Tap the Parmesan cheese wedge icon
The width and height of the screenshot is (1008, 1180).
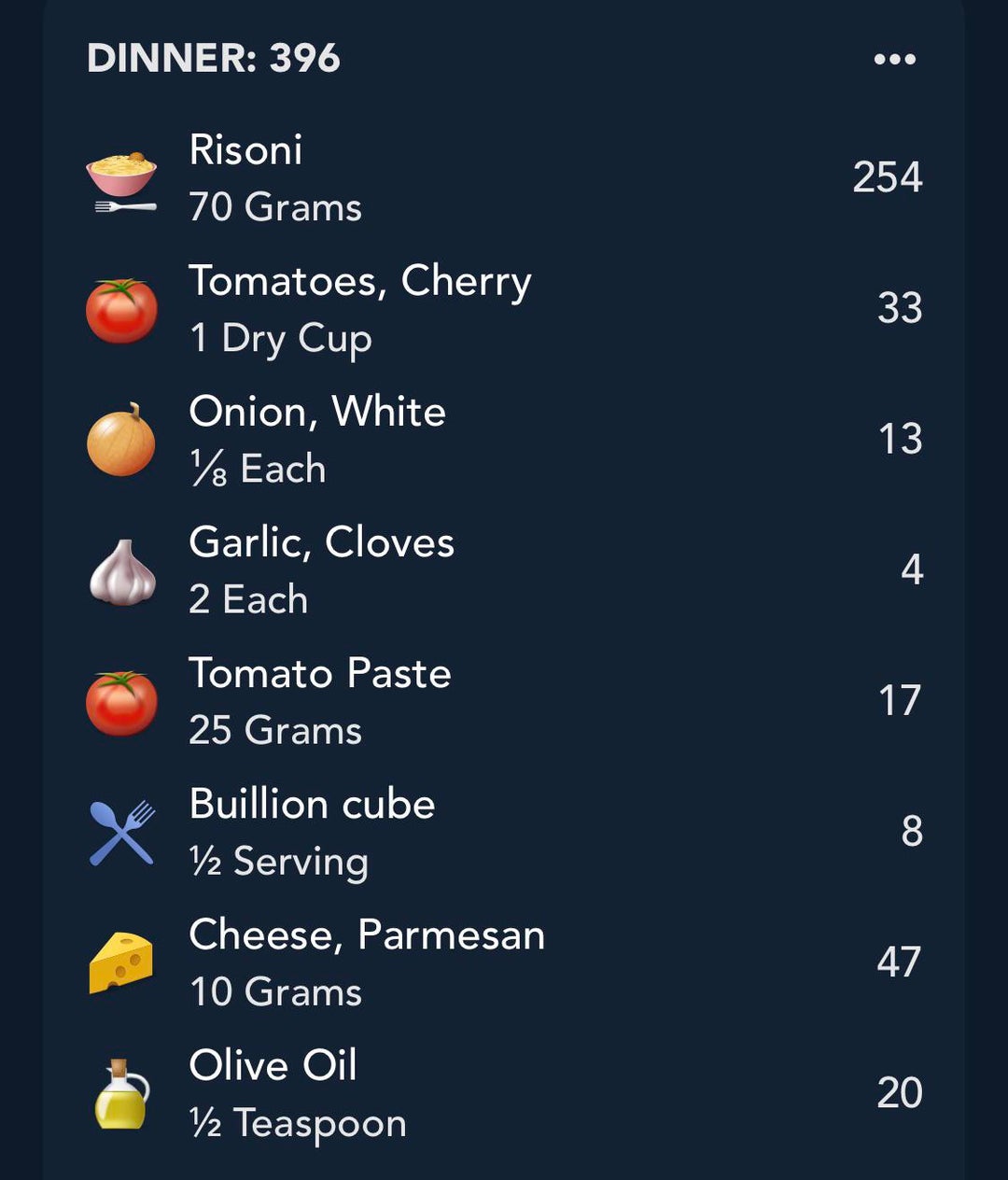[x=121, y=962]
